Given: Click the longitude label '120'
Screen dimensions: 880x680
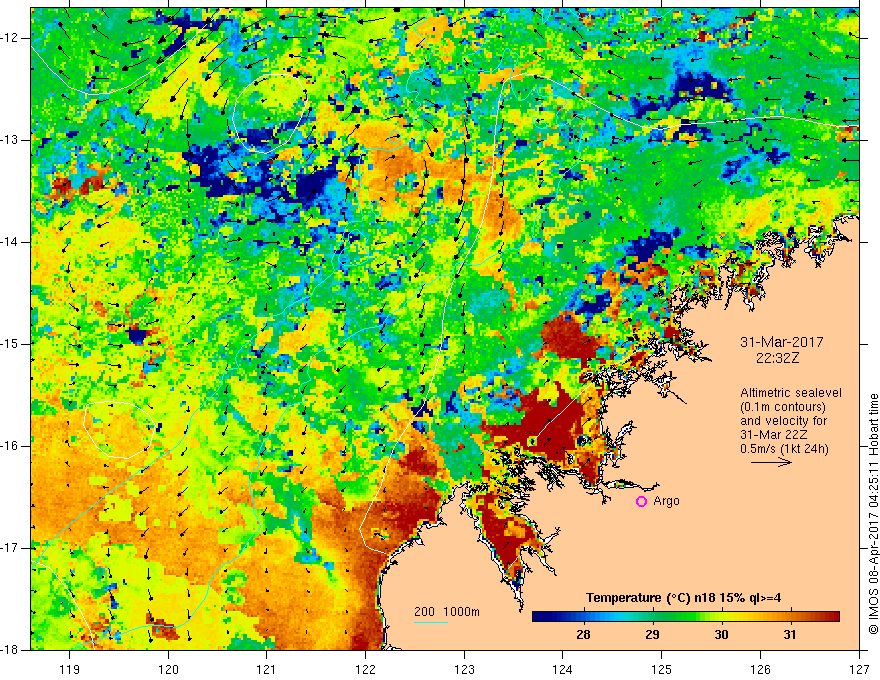Looking at the screenshot, I should 168,669.
